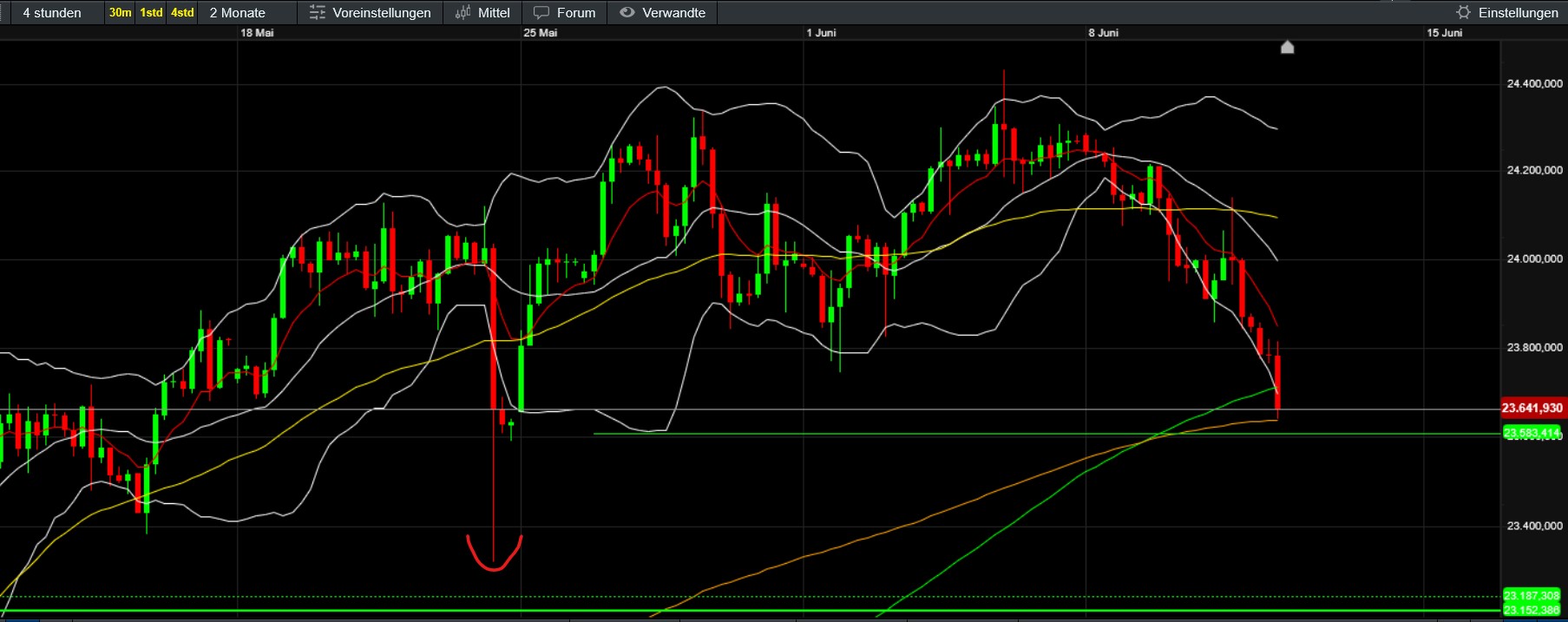Click the 15 Juni date label
The image size is (1568, 622).
[x=1445, y=33]
